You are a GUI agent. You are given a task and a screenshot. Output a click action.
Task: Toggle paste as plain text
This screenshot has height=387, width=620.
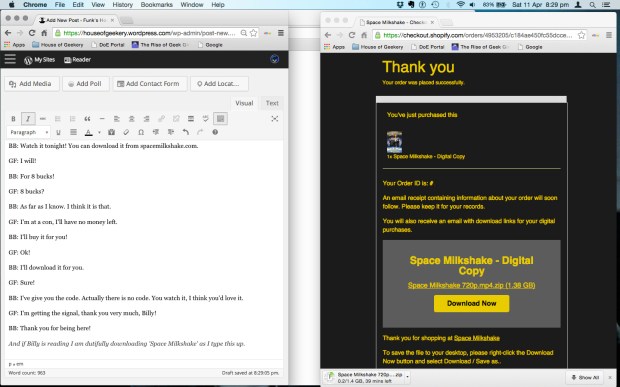(x=112, y=132)
